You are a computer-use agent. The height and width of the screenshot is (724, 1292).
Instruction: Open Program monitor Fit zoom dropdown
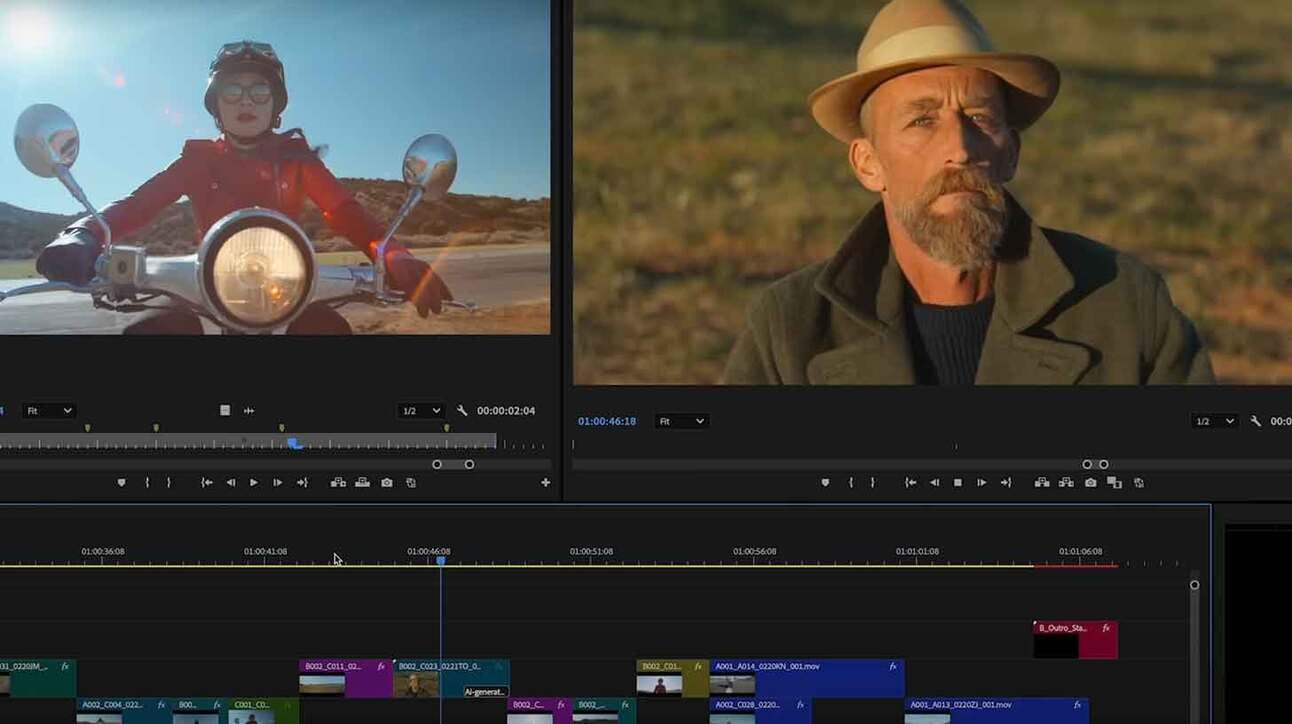click(x=681, y=422)
